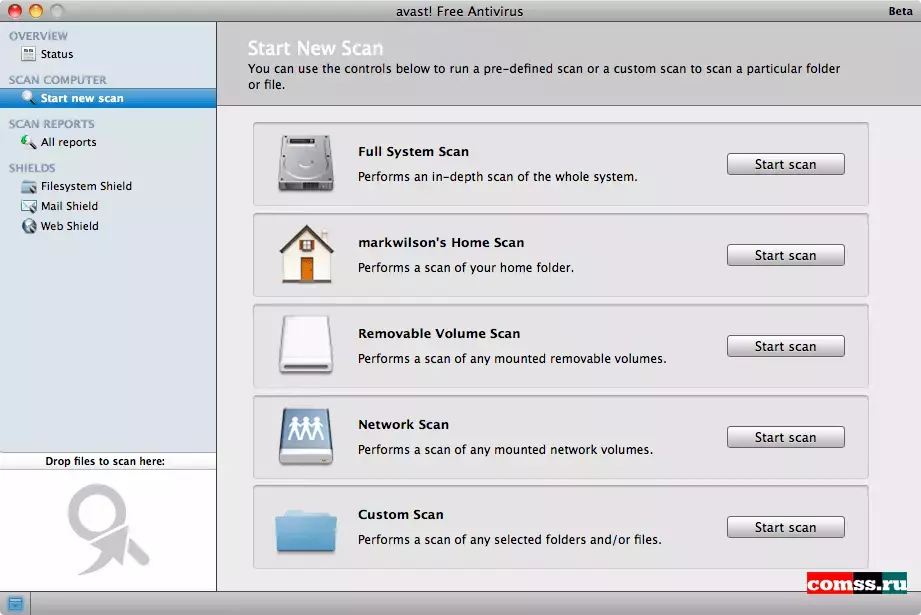Click the Mail Shield envelope icon
This screenshot has height=615, width=921.
tap(28, 206)
